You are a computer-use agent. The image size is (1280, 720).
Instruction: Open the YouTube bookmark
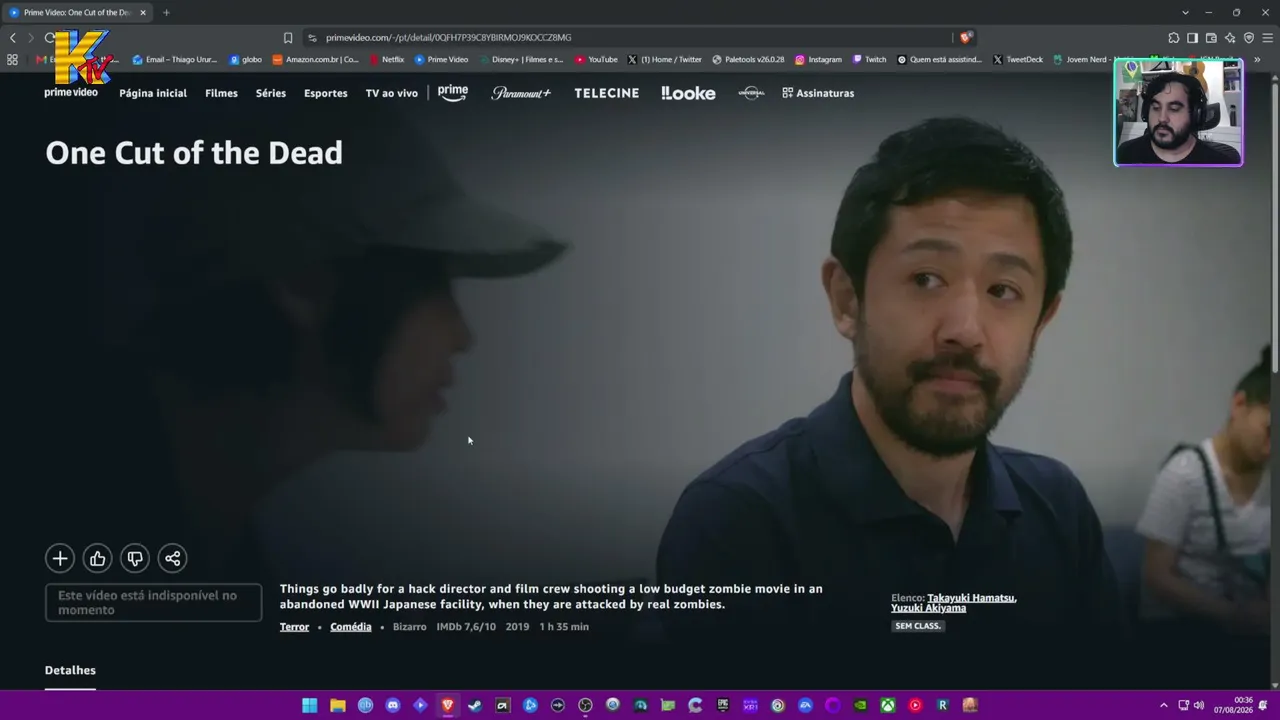click(x=596, y=60)
